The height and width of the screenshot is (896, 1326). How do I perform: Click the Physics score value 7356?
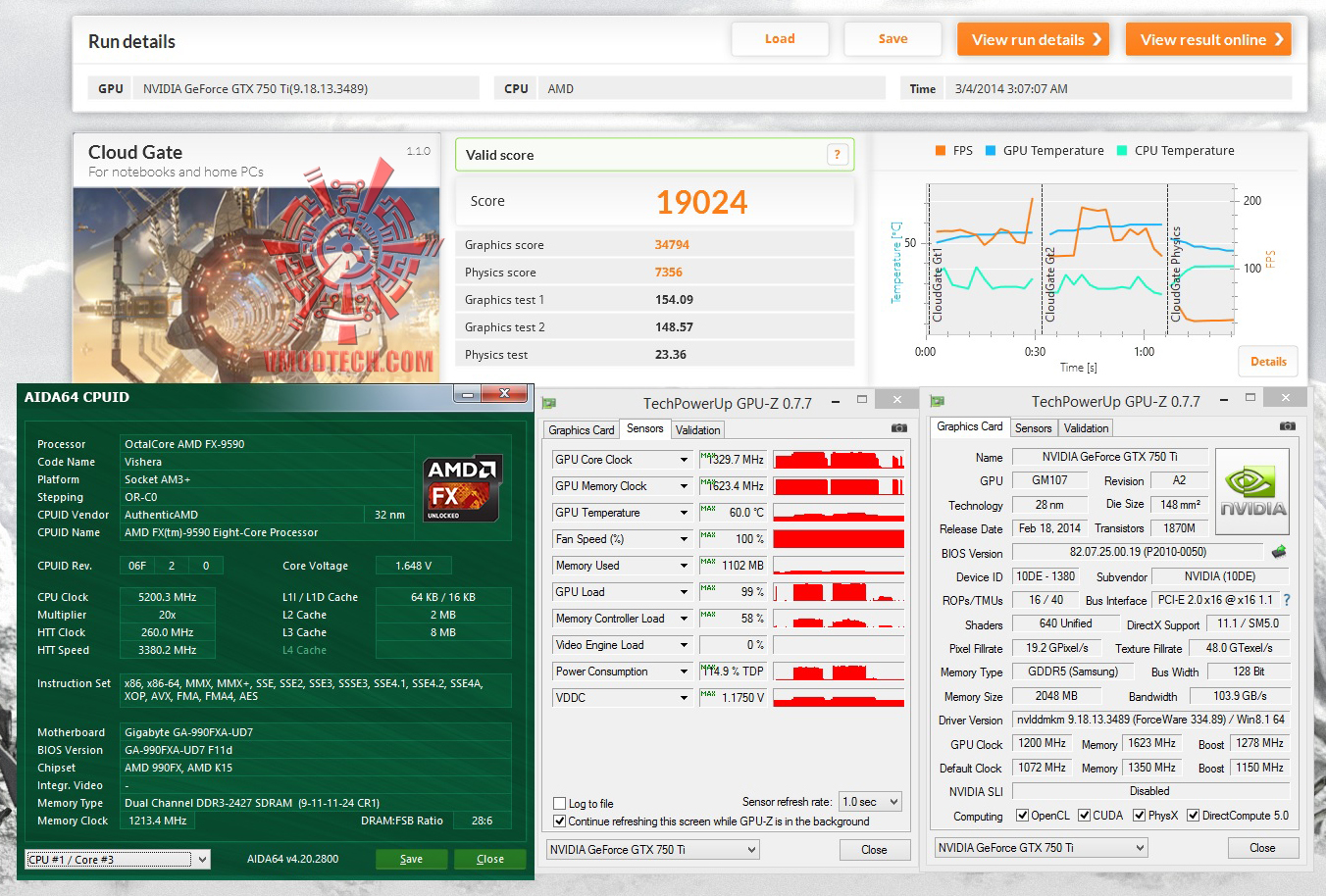(669, 273)
